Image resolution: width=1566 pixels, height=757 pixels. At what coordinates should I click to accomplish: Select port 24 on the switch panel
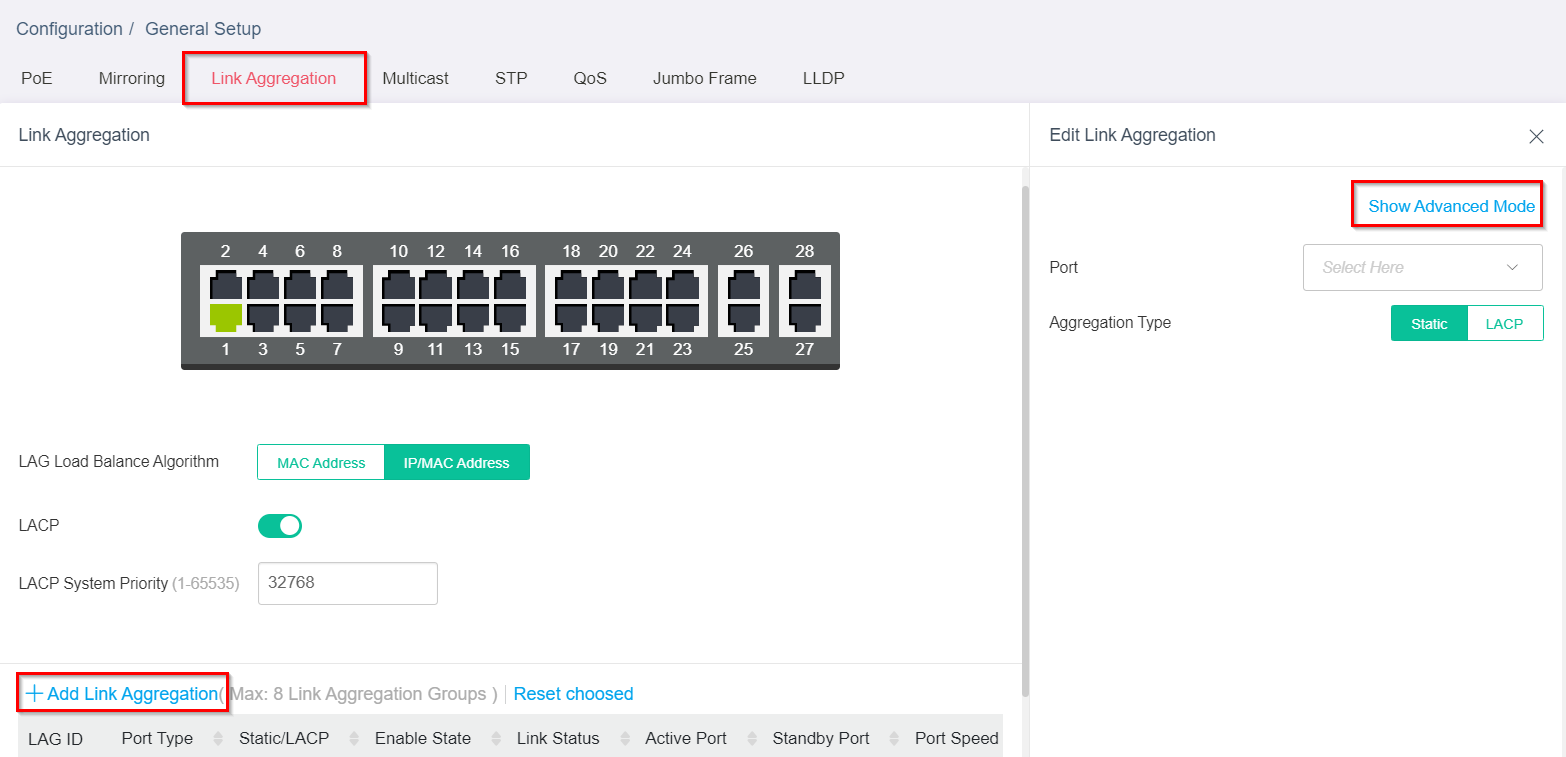pos(682,285)
